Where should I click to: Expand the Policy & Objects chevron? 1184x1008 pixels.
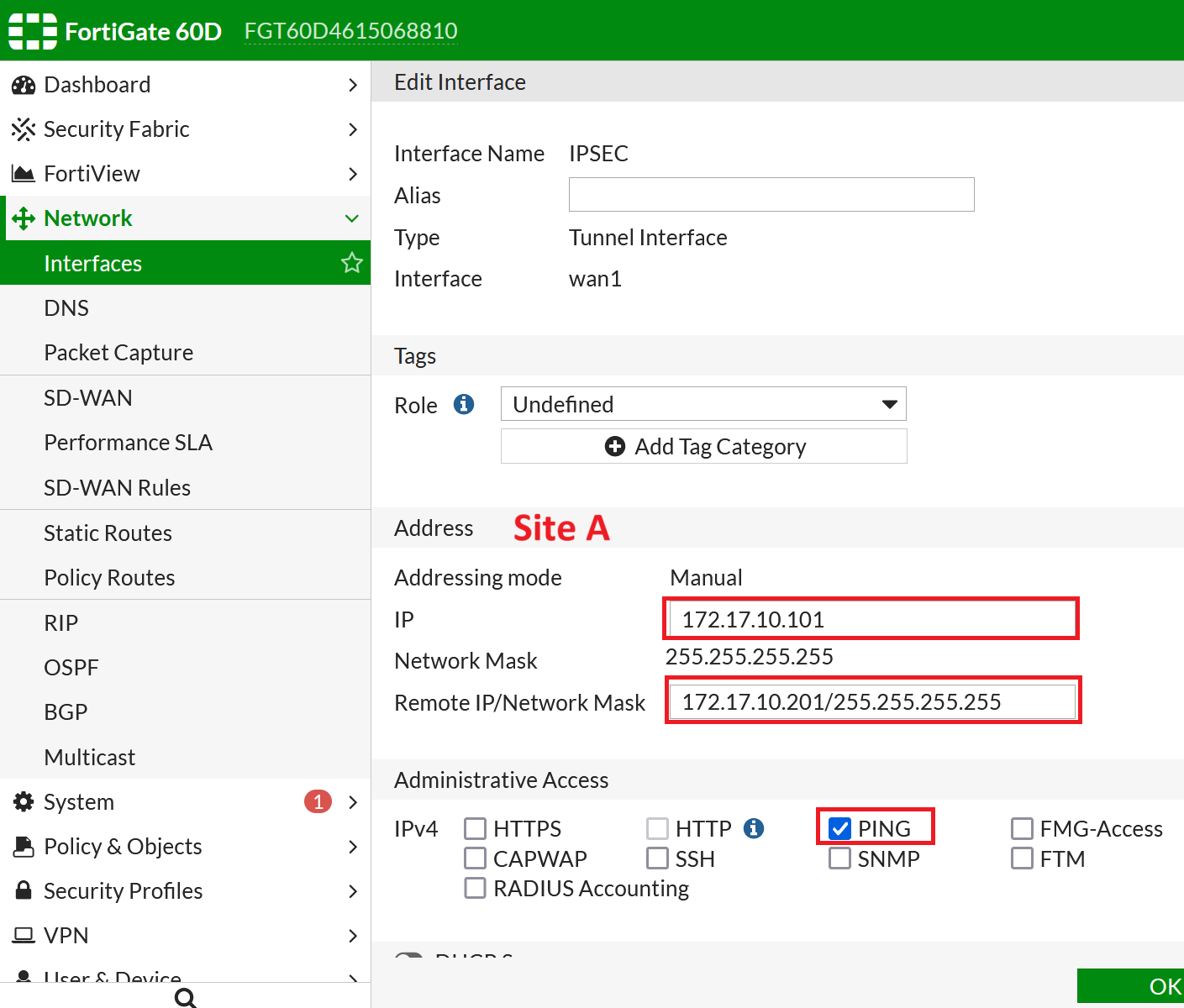[x=353, y=846]
